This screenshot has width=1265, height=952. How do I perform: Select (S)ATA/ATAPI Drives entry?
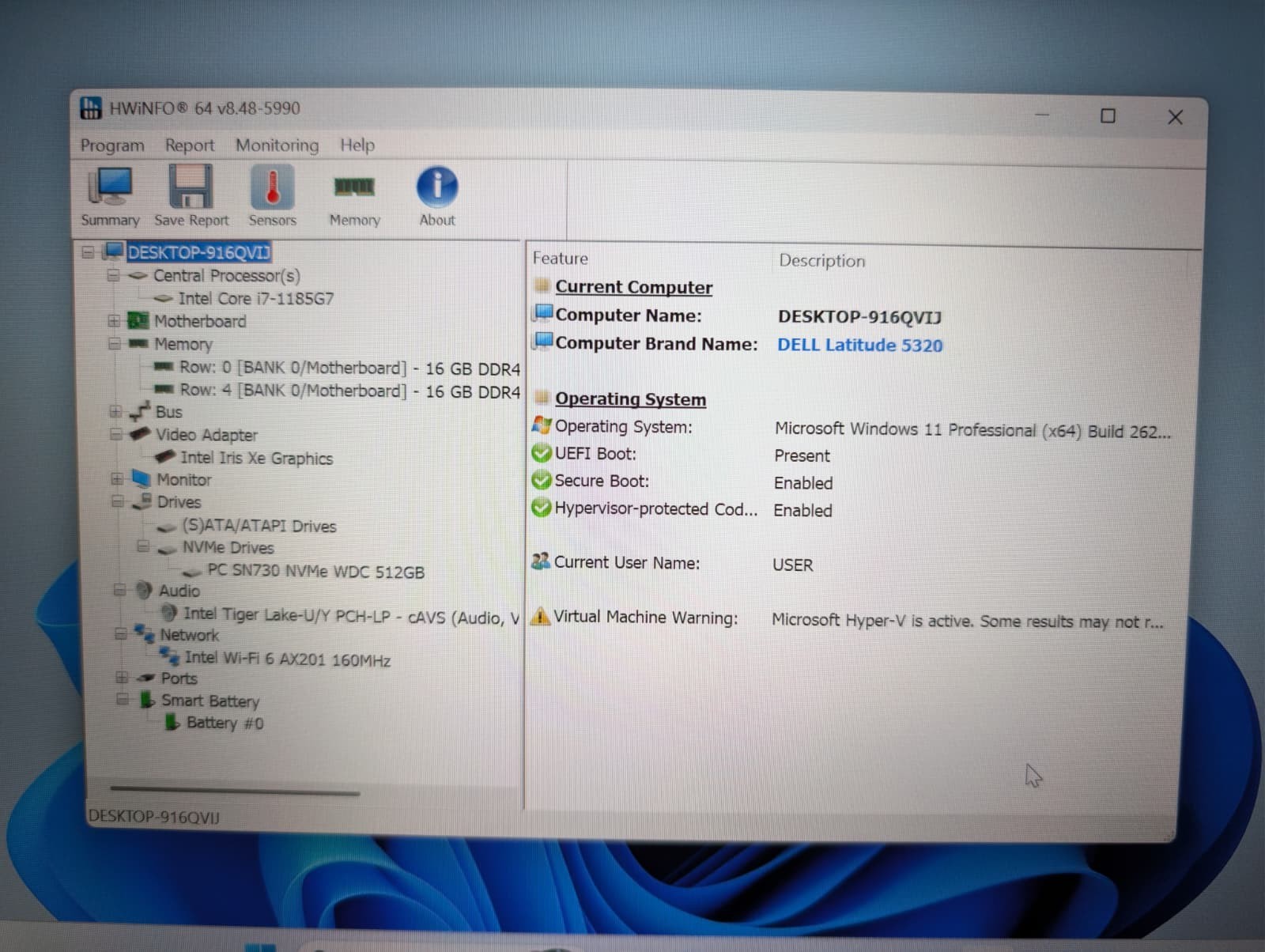(x=259, y=526)
